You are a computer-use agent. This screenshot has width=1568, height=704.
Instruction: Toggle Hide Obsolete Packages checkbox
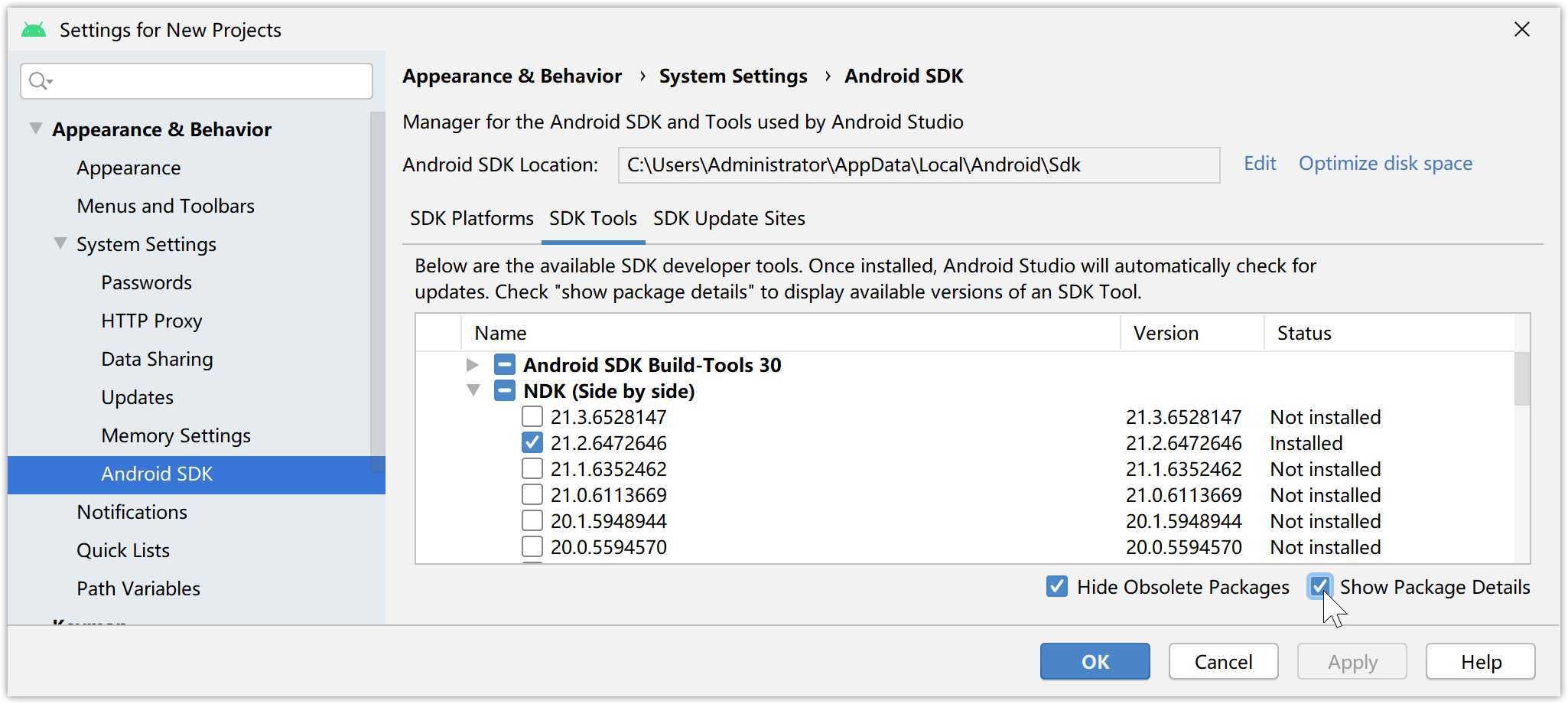click(1056, 587)
